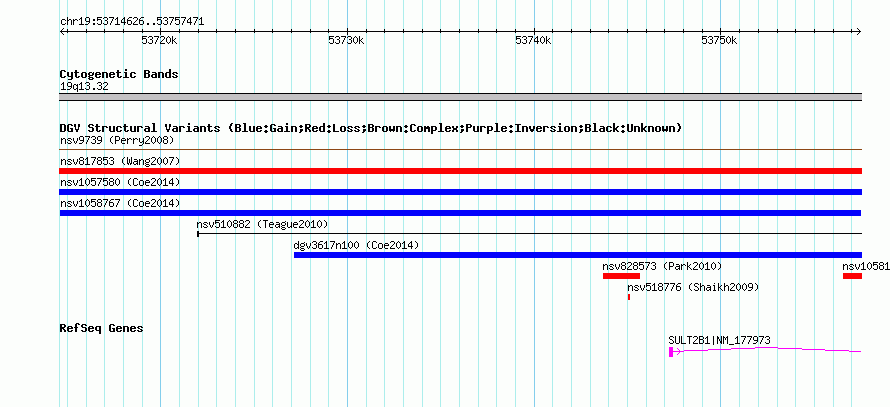Click the black nsv510882 variant line
The image size is (890, 407).
point(530,233)
